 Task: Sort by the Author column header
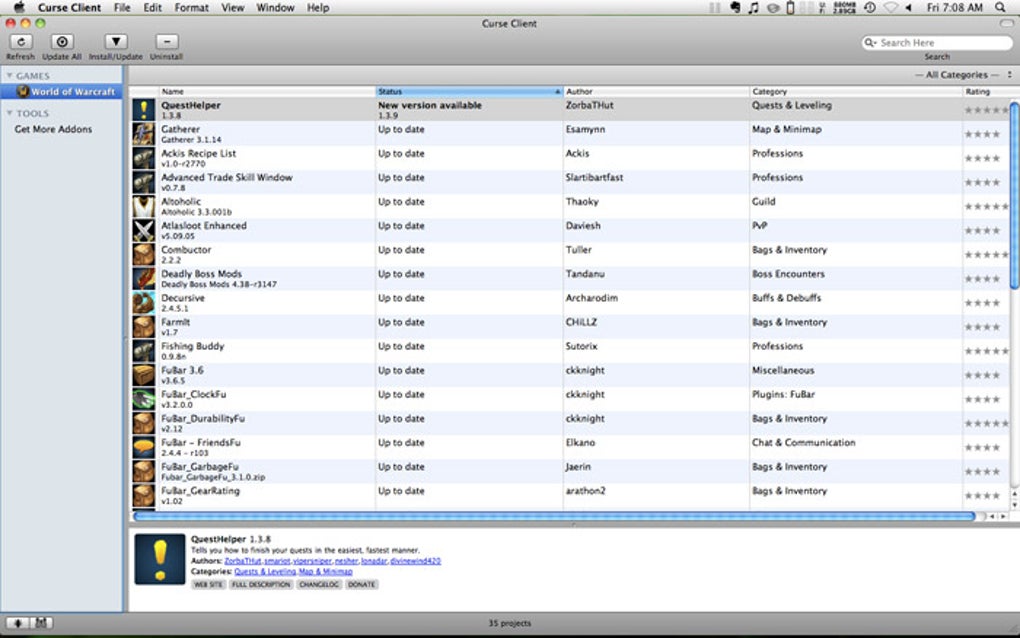(x=656, y=92)
